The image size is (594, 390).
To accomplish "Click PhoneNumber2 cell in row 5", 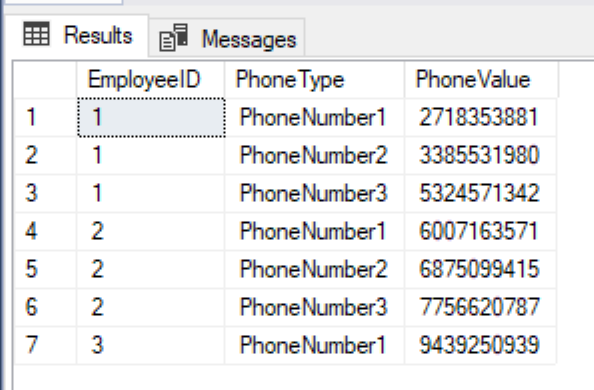I will 314,269.
